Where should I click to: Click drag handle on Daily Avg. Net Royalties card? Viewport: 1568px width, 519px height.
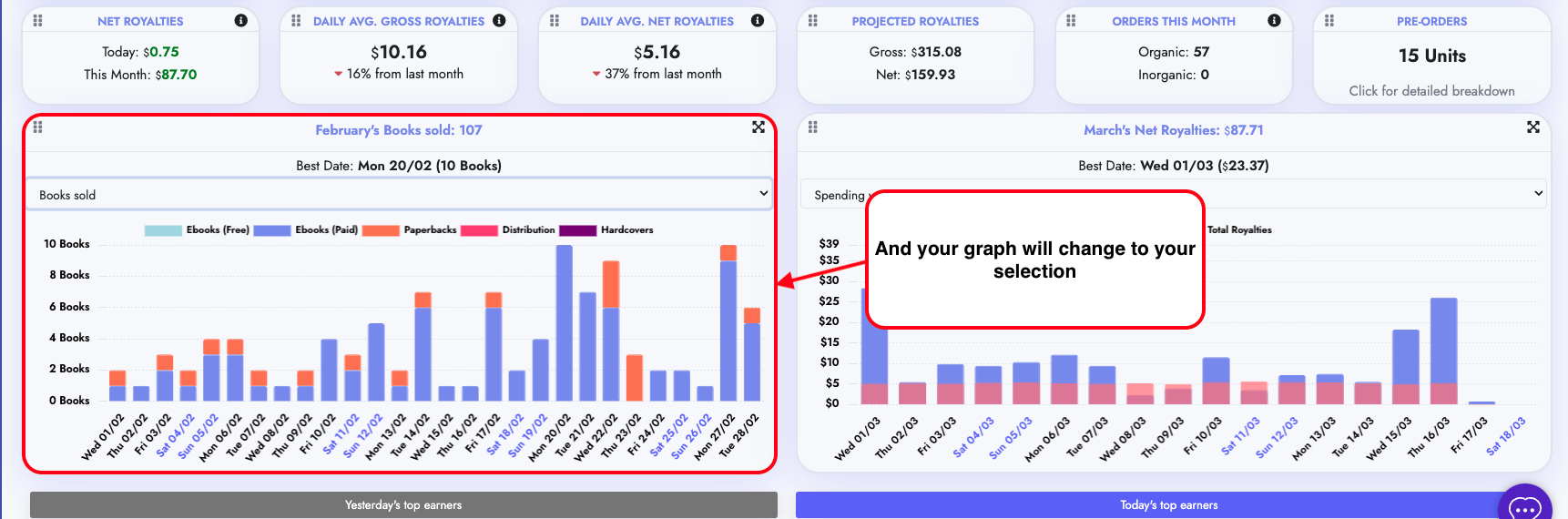(x=555, y=20)
